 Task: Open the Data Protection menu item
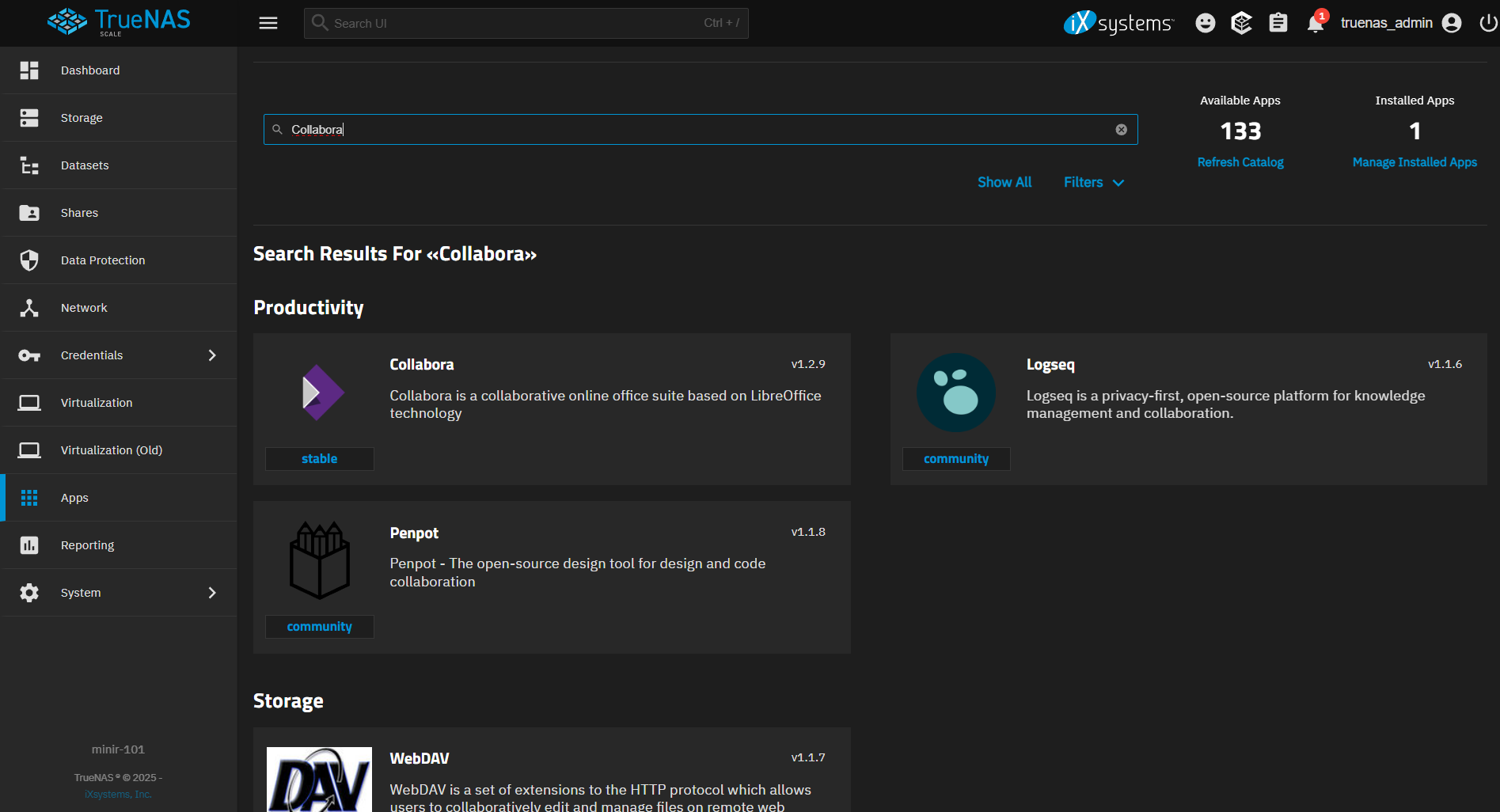coord(119,260)
